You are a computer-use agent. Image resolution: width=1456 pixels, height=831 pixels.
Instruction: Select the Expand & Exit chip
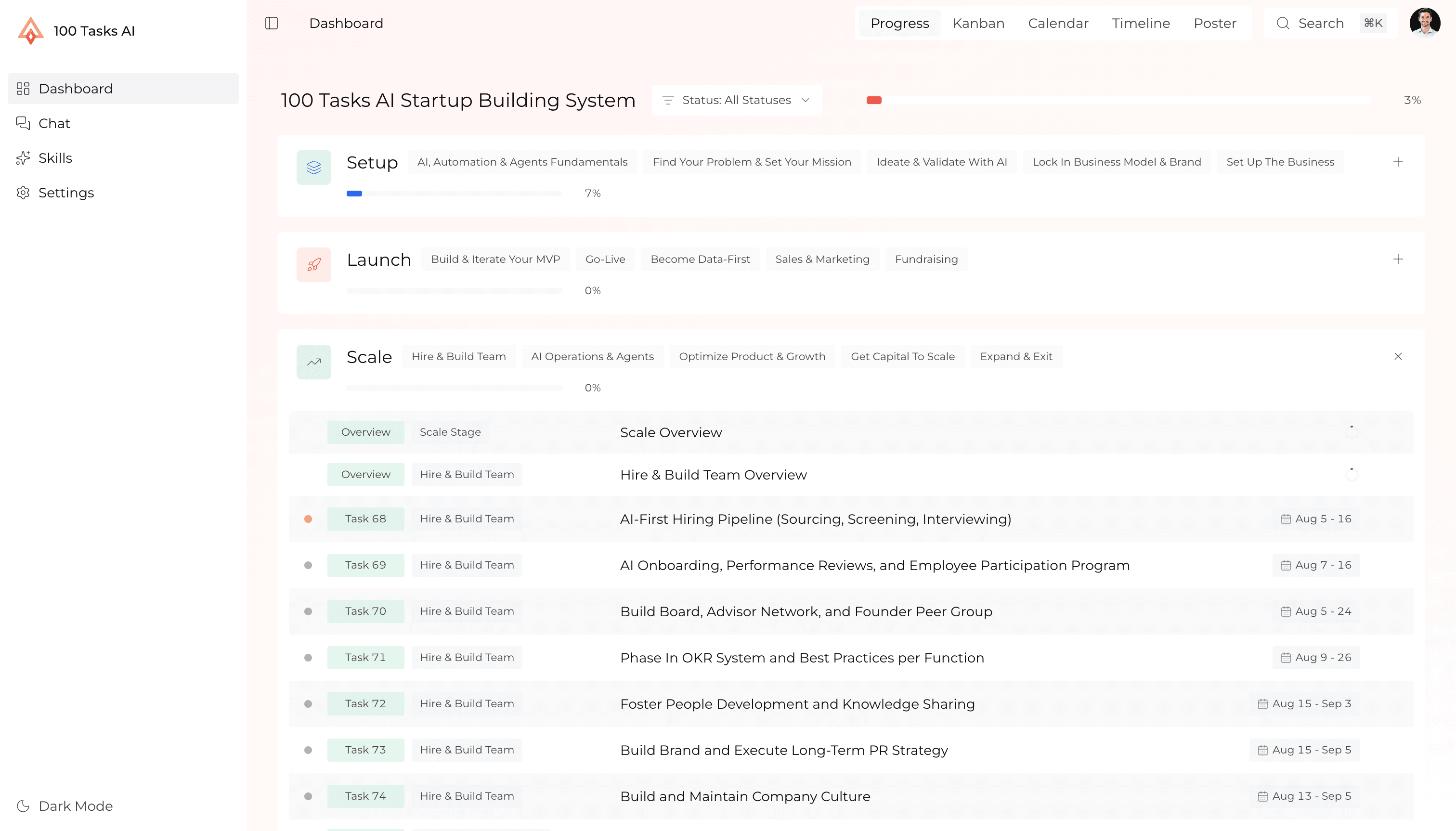point(1016,357)
